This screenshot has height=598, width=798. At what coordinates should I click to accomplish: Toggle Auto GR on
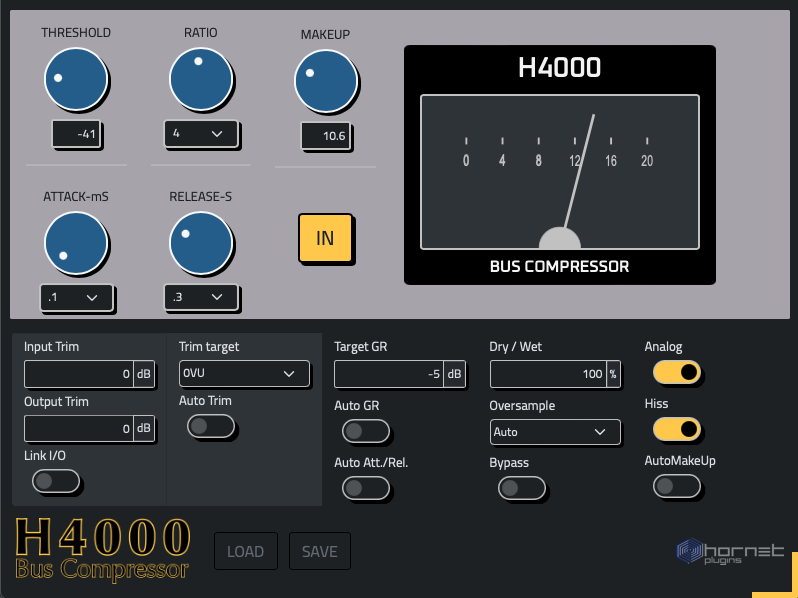pos(366,431)
